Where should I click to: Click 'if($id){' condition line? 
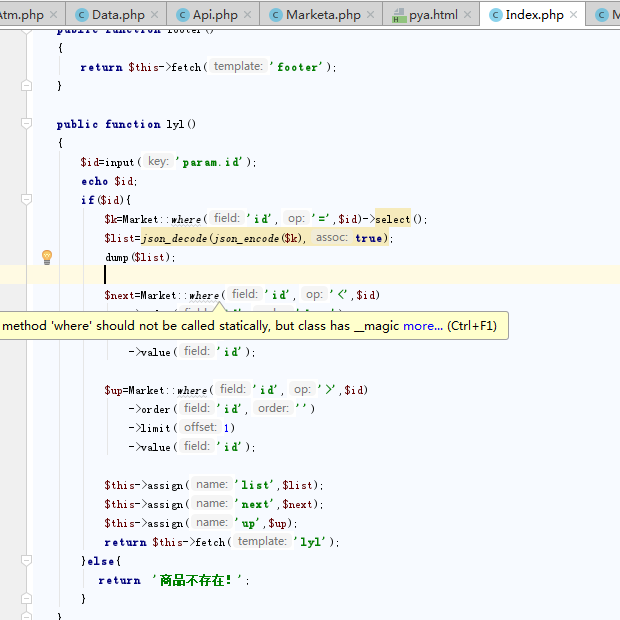tap(106, 200)
